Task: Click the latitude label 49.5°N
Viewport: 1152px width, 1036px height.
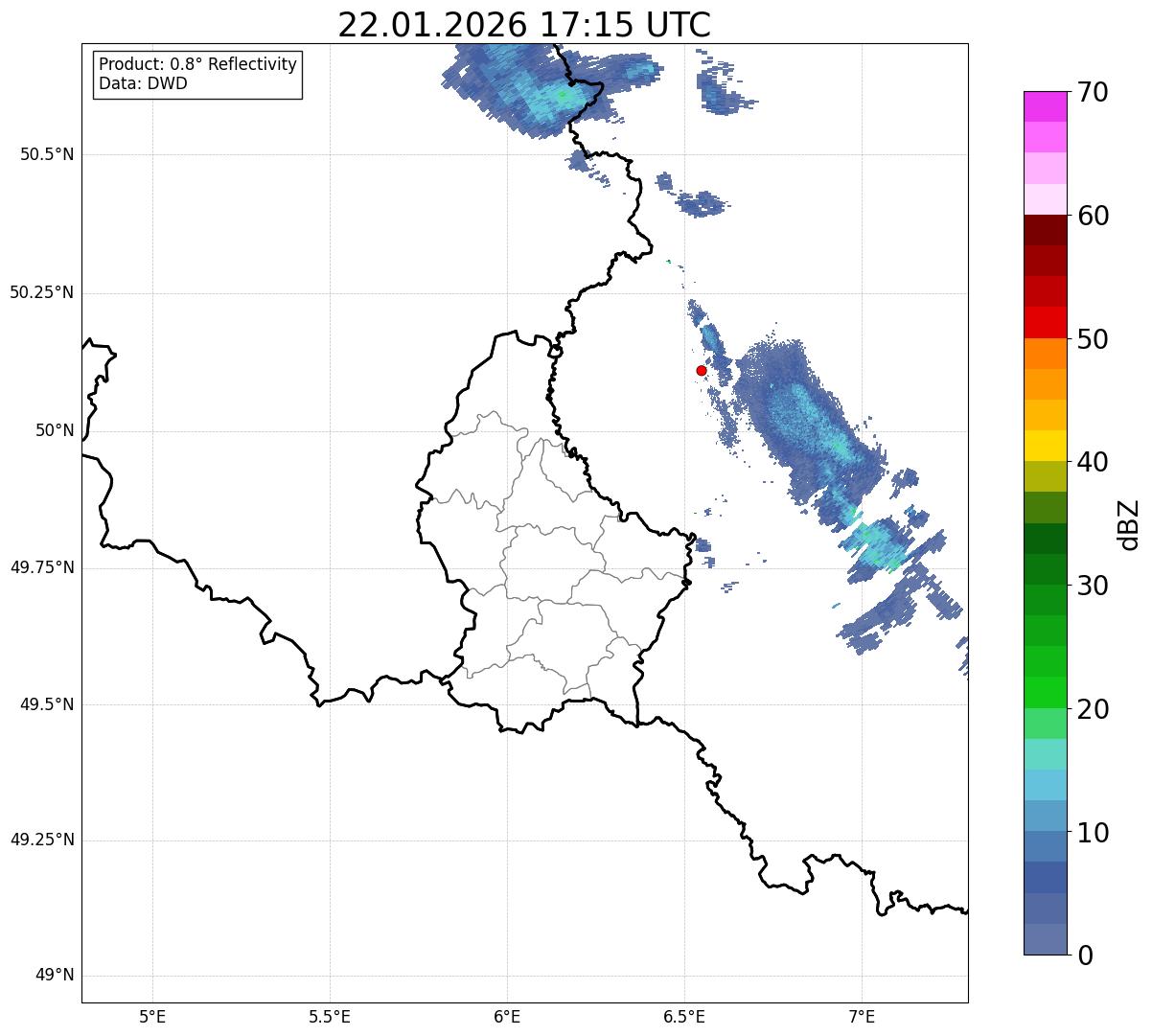Action: click(47, 704)
